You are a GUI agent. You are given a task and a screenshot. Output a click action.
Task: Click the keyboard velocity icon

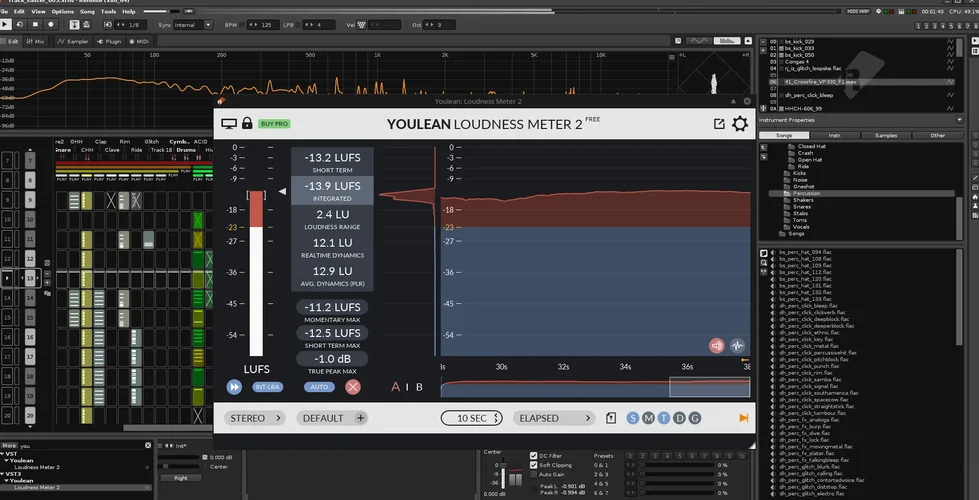pyautogui.click(x=361, y=25)
